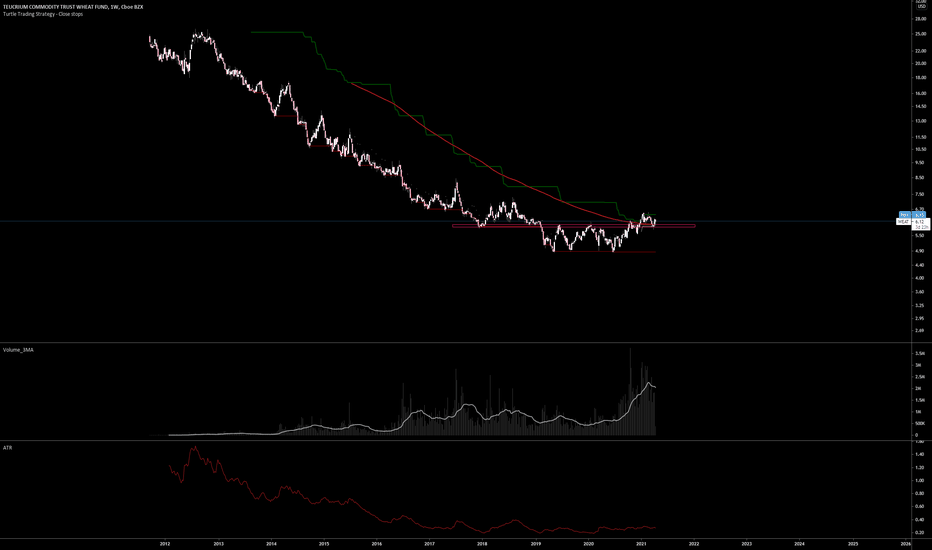
Task: Click the 2.69 price axis label
Action: [920, 331]
